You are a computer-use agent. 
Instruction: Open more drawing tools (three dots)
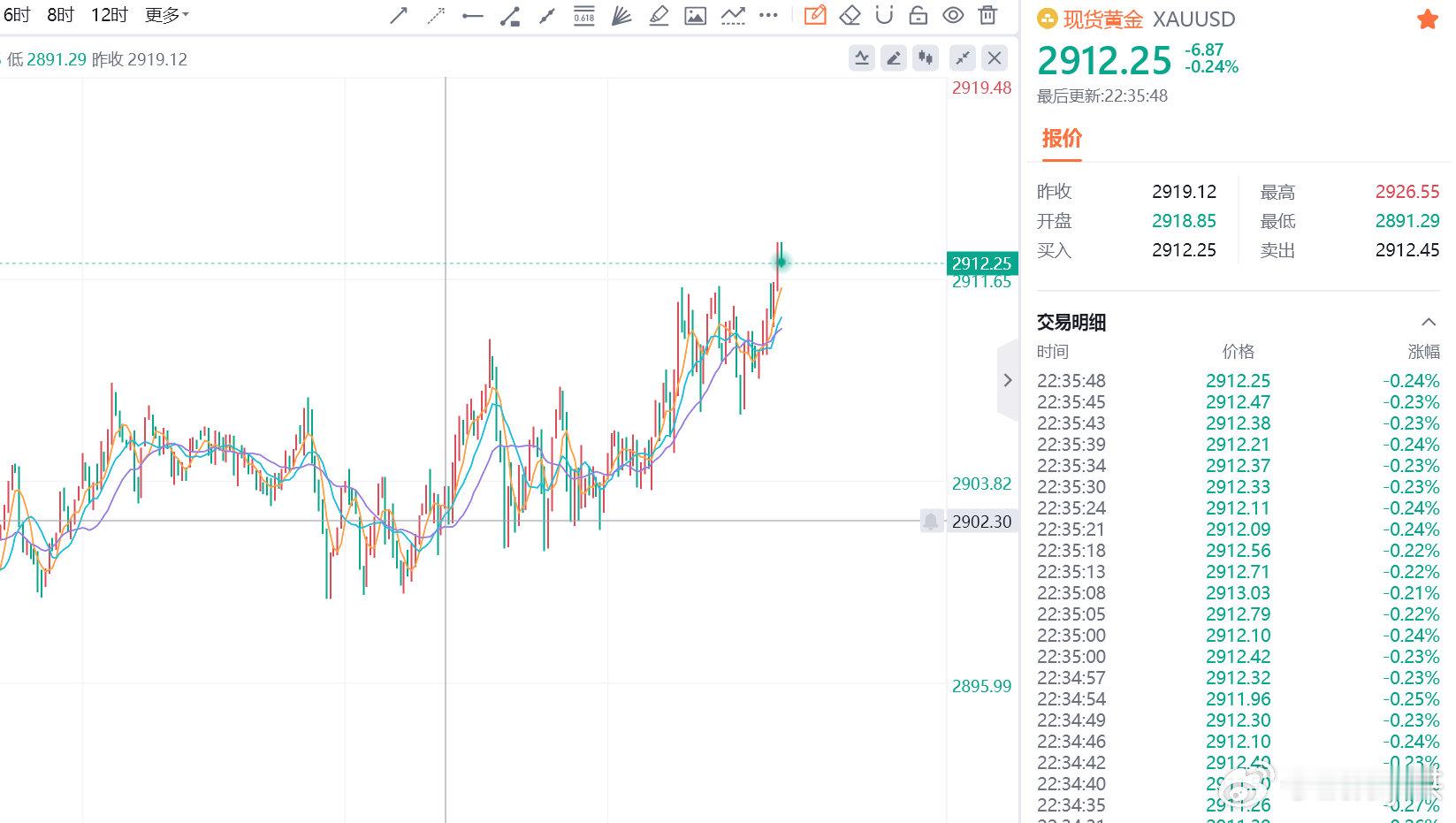769,15
